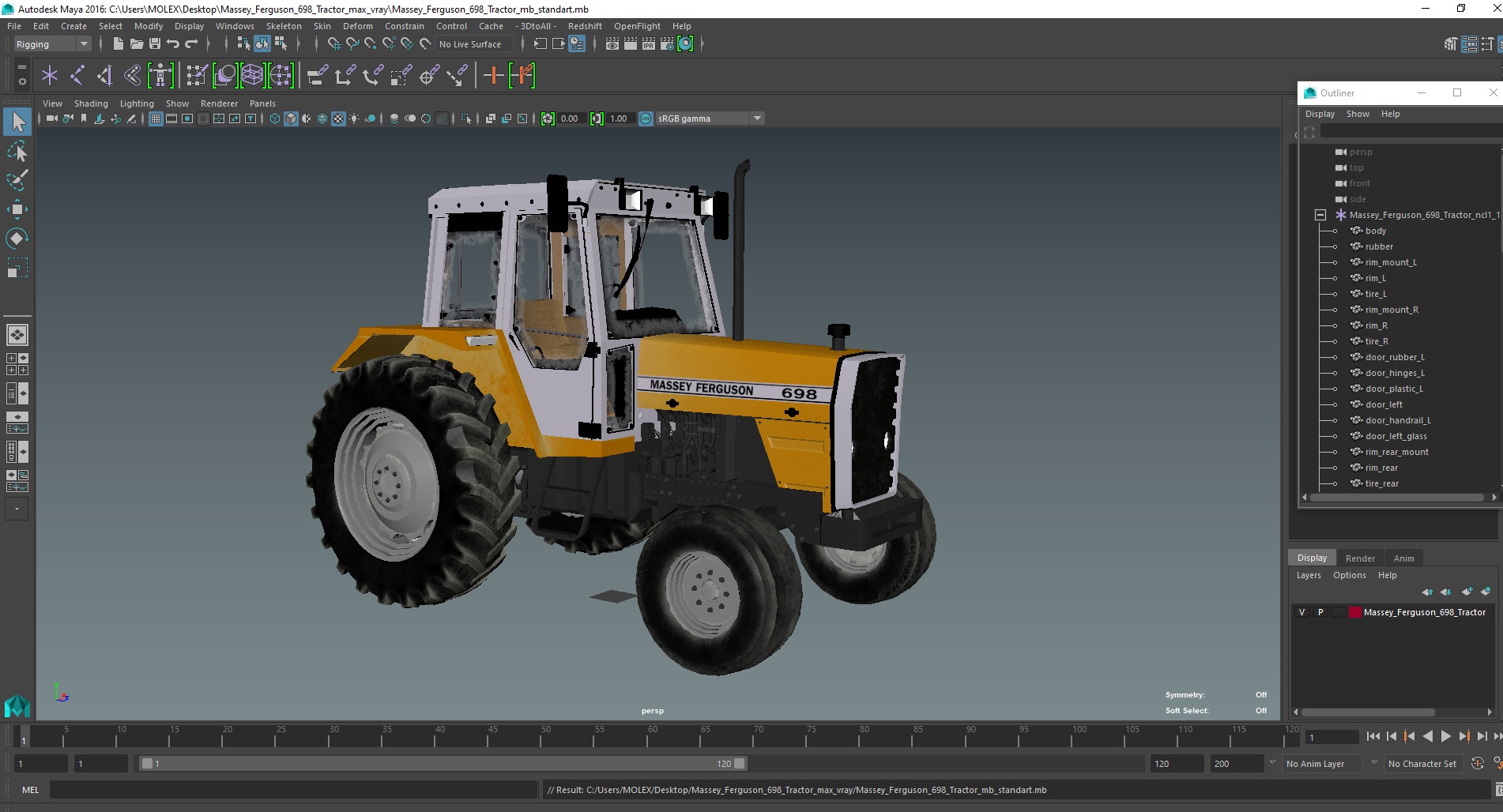This screenshot has height=812, width=1503.
Task: Click the red layer color swatch
Action: pyautogui.click(x=1355, y=612)
